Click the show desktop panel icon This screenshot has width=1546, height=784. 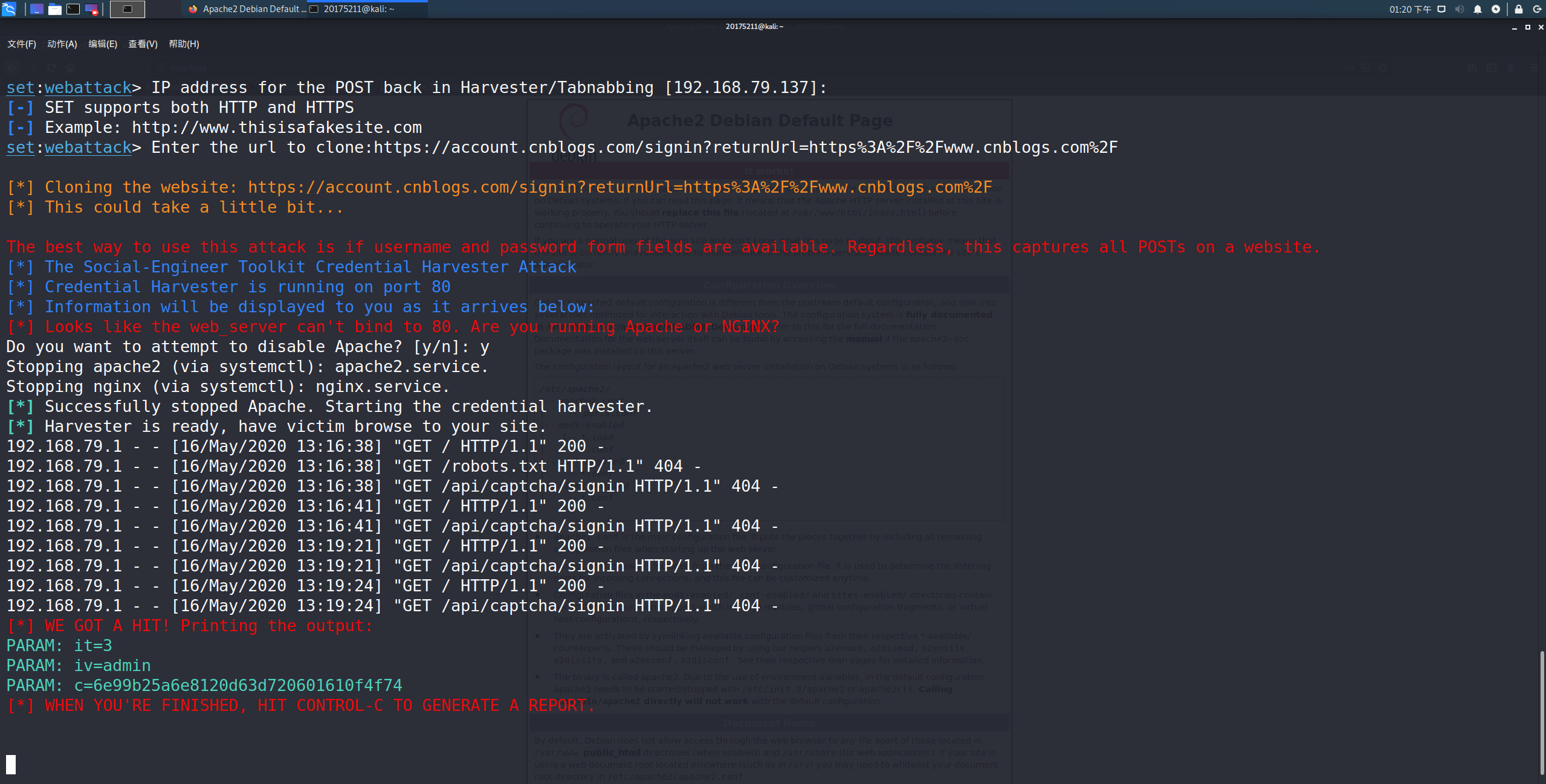[x=37, y=9]
